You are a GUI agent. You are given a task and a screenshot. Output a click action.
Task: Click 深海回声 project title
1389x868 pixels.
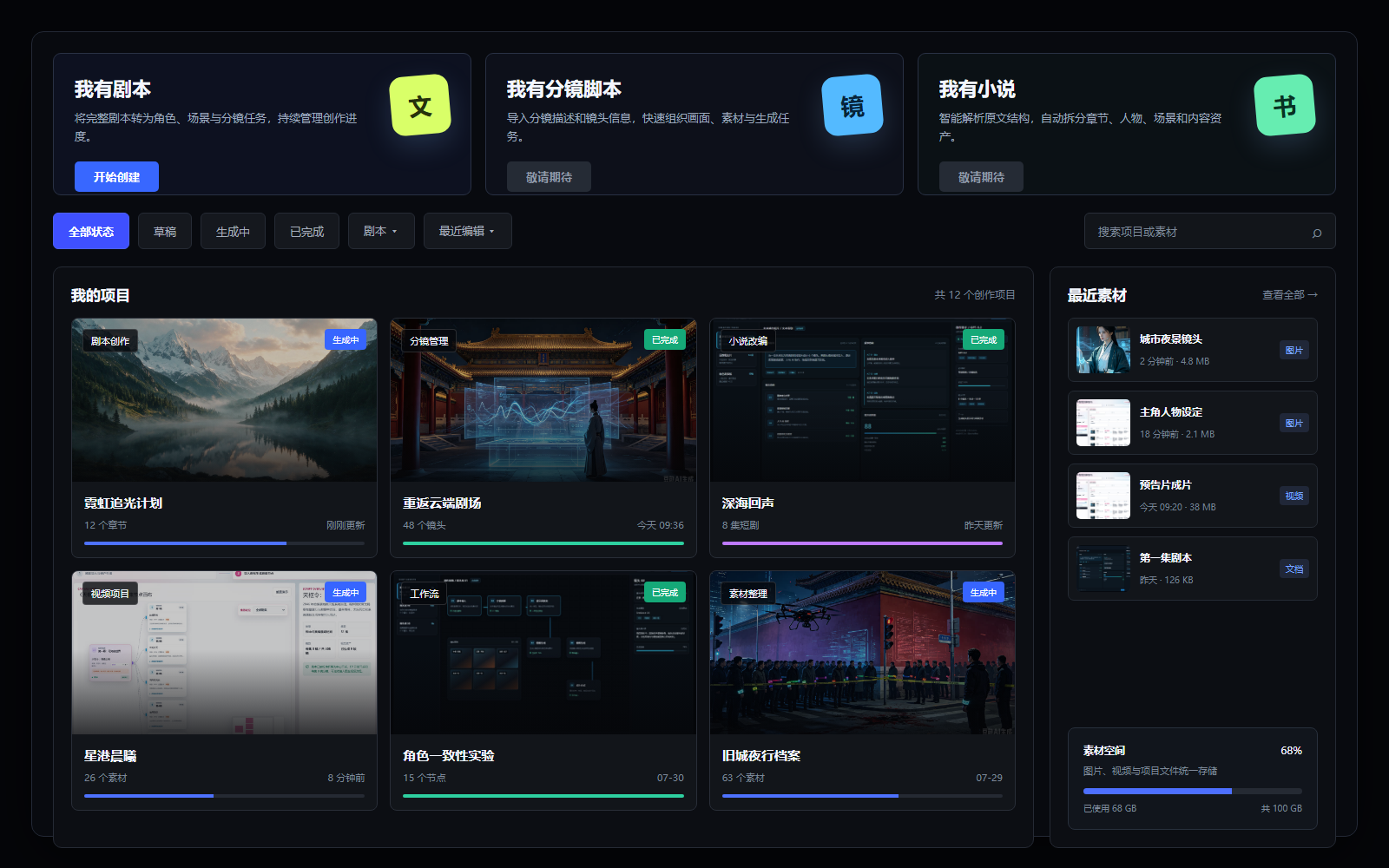click(x=748, y=503)
